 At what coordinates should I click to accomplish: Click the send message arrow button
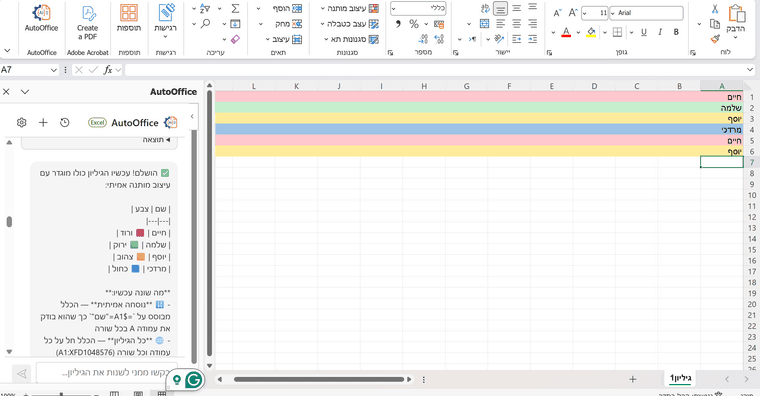[21, 373]
